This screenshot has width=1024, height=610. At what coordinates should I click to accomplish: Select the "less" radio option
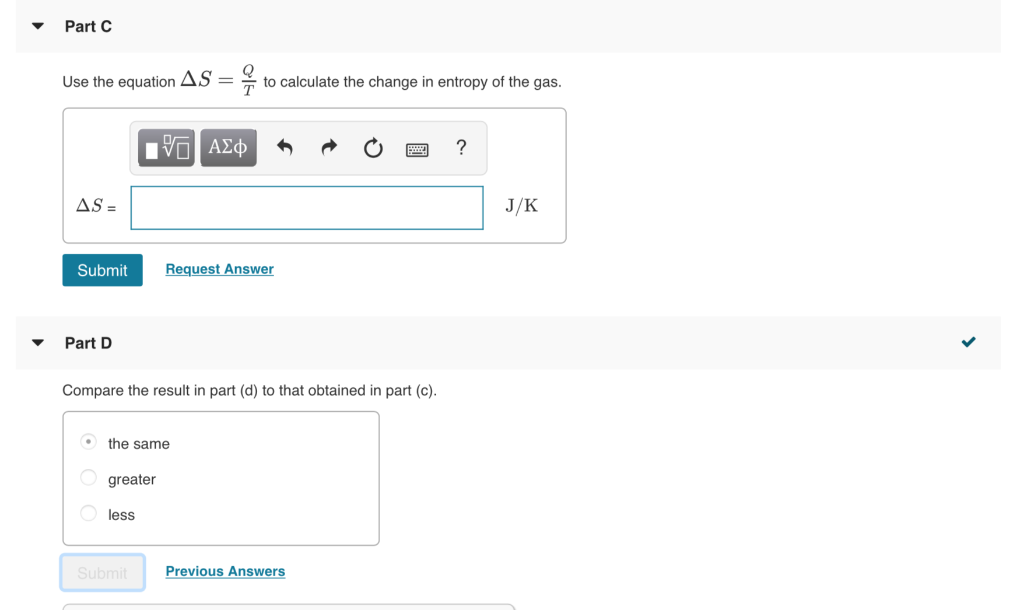[x=88, y=513]
